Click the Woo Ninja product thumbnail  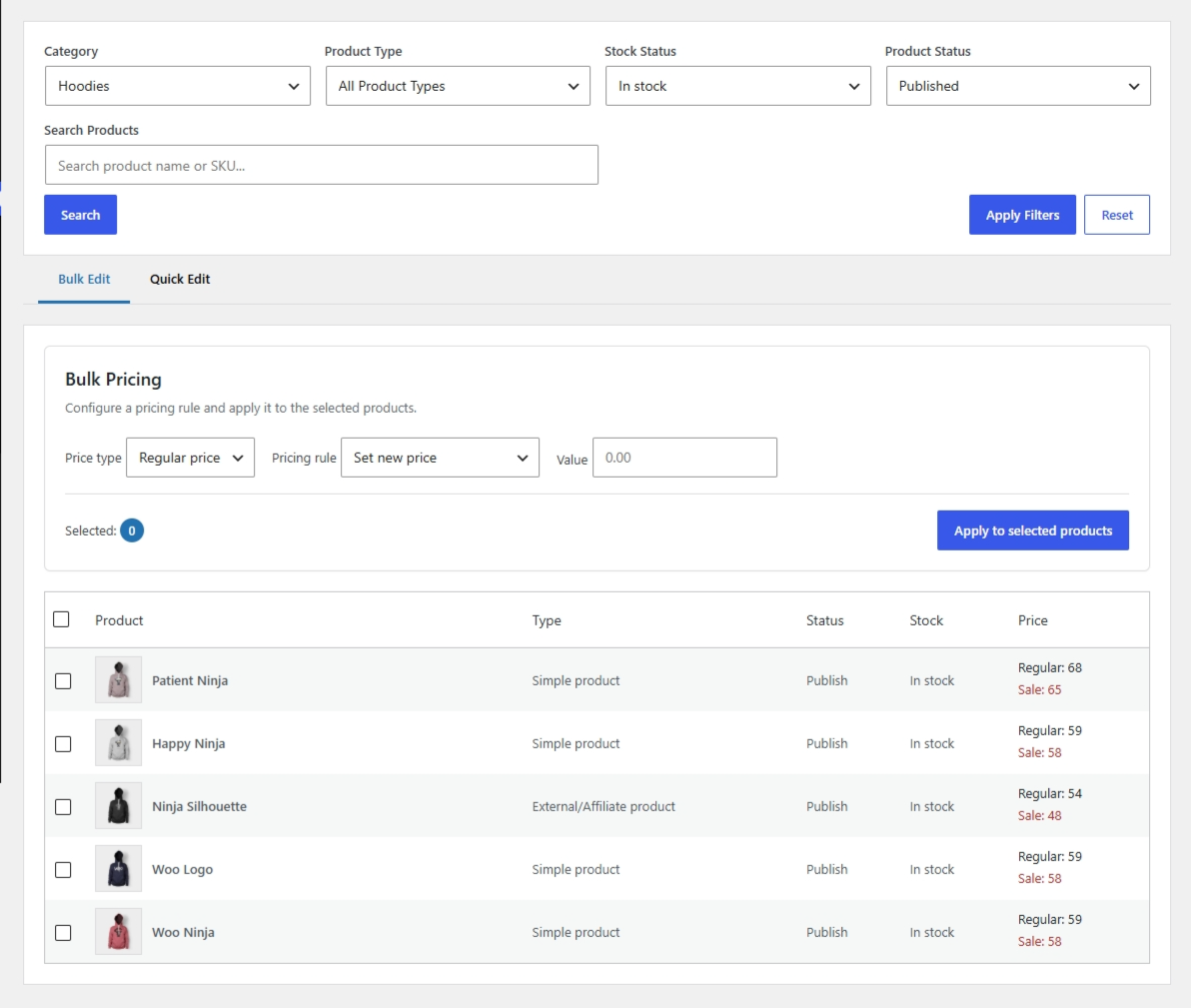(119, 932)
